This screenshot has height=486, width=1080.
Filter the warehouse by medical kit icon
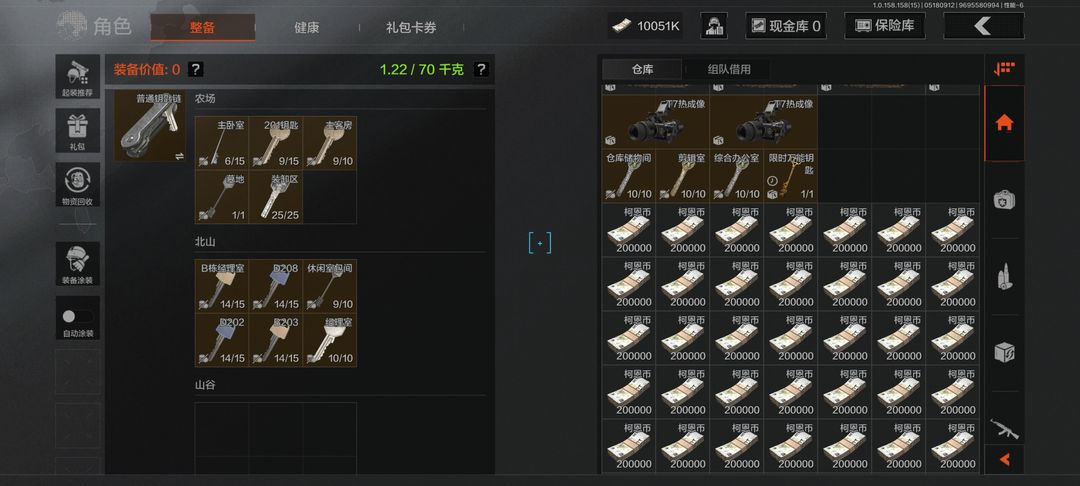coord(1004,200)
